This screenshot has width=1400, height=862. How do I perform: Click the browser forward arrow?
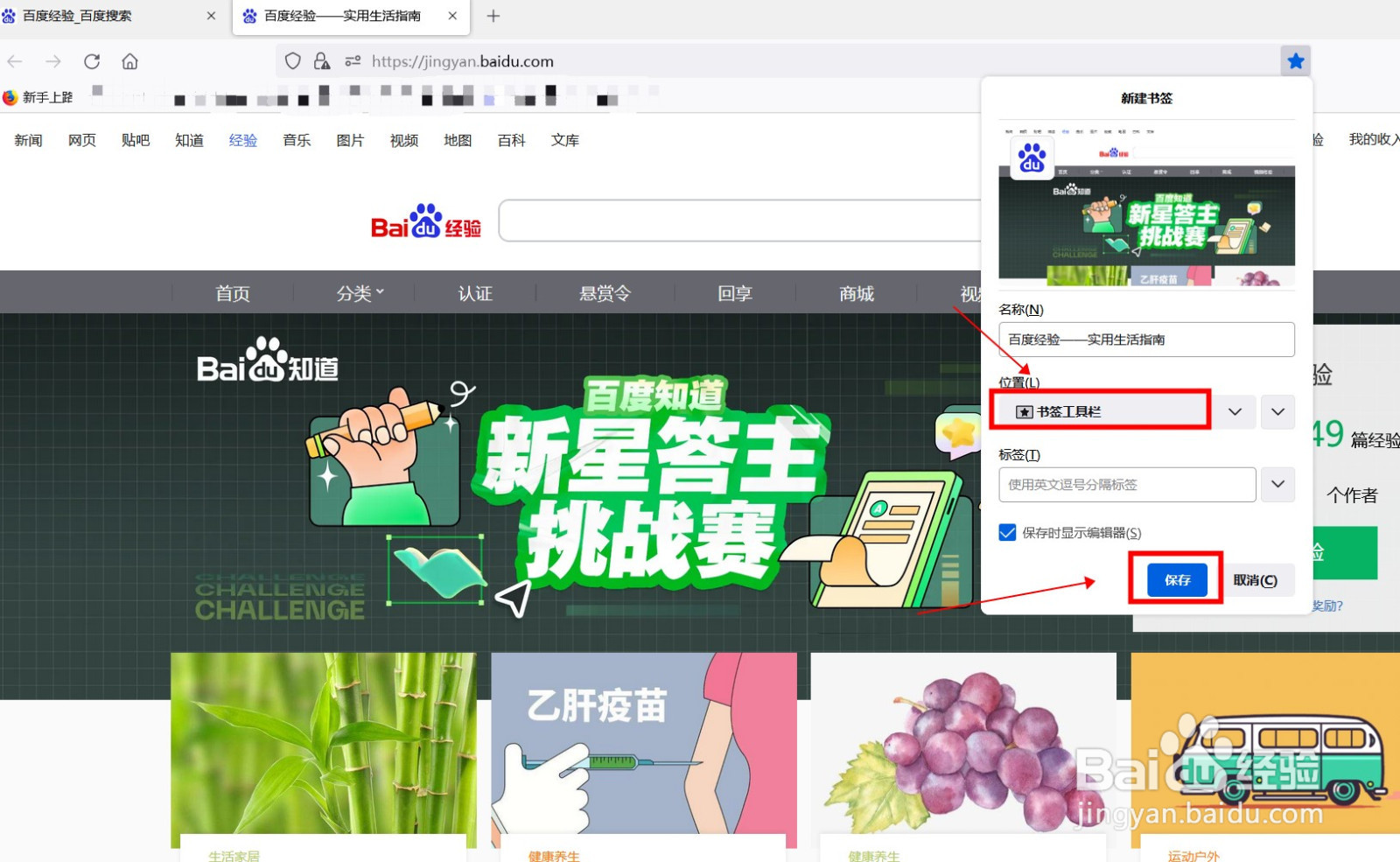click(53, 61)
